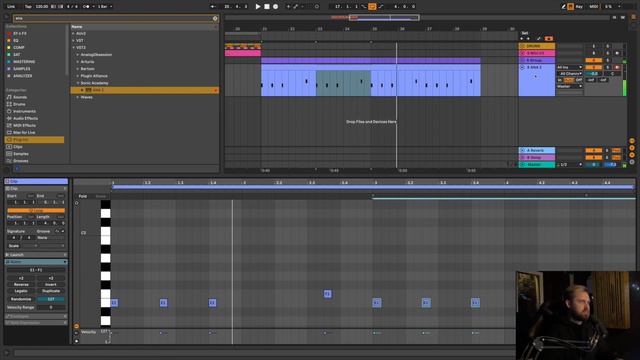Screen dimensions: 640x360
Task: Collapse the VST3 folder
Action: 73,47
